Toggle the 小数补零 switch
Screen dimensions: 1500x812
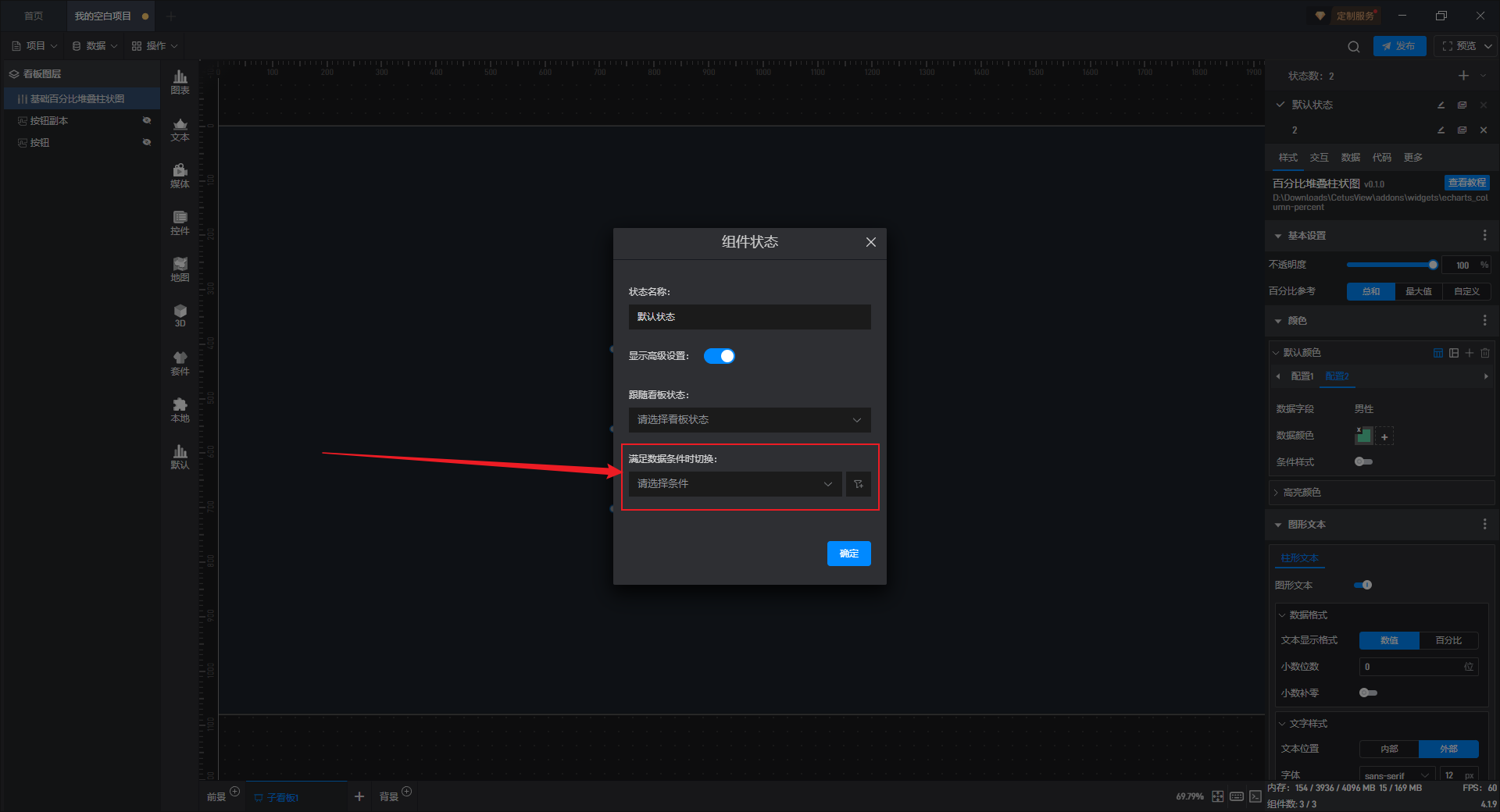click(x=1368, y=693)
